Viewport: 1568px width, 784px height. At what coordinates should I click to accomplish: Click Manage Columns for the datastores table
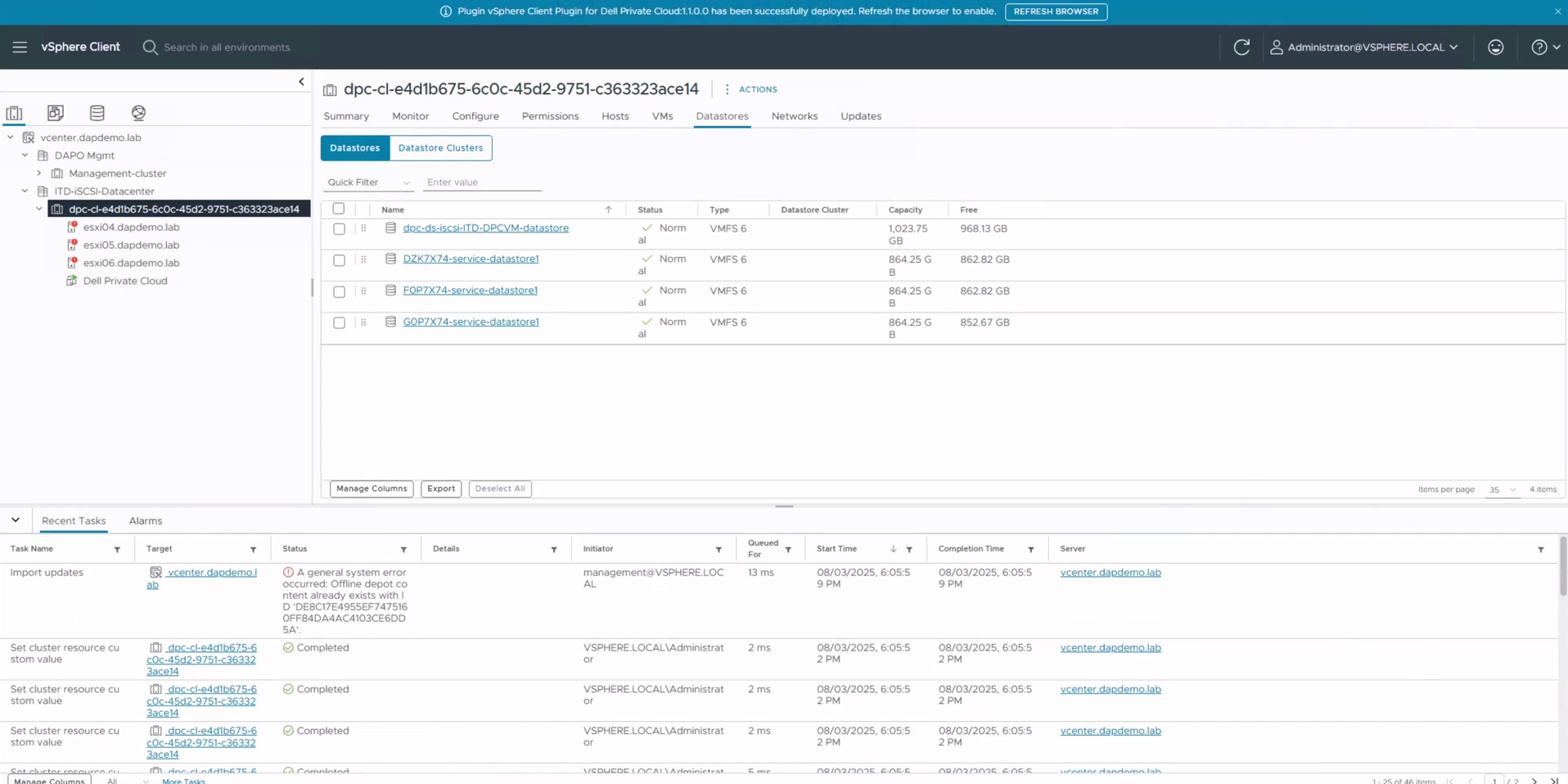[372, 489]
